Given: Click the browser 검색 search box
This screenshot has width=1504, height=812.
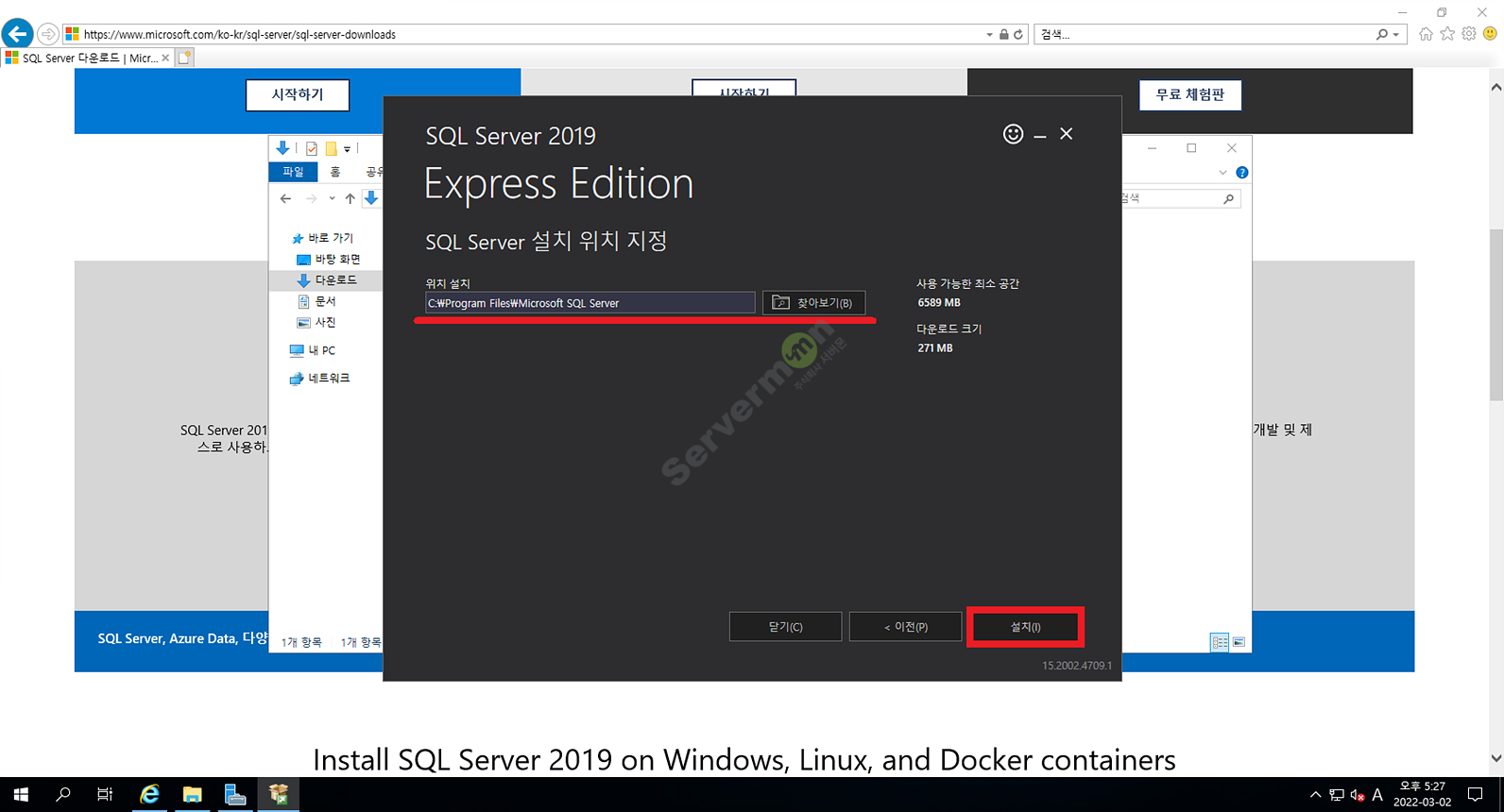Looking at the screenshot, I should (x=1205, y=34).
